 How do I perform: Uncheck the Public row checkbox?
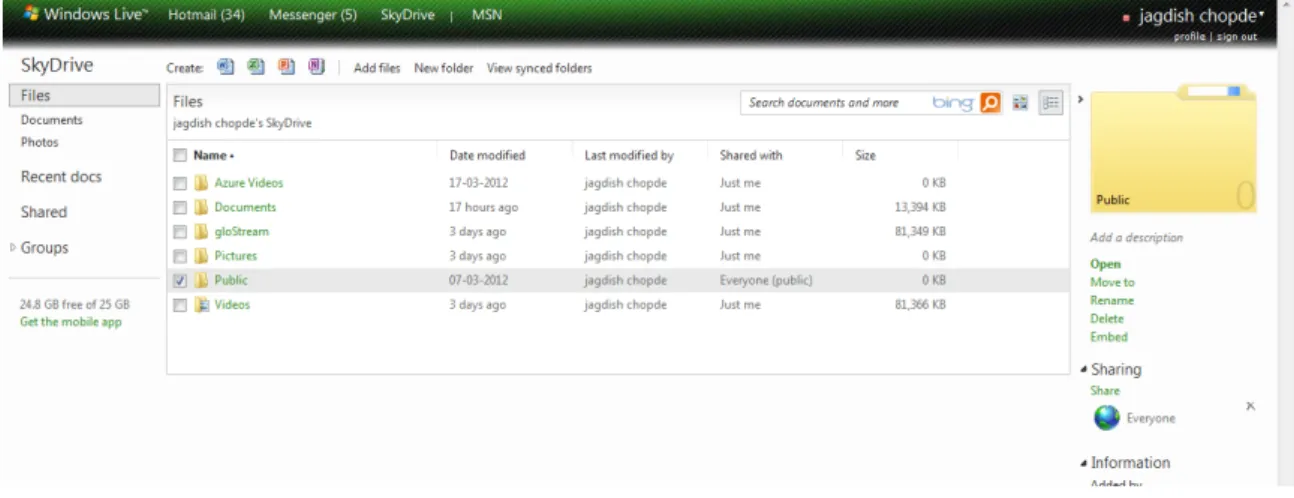[180, 280]
